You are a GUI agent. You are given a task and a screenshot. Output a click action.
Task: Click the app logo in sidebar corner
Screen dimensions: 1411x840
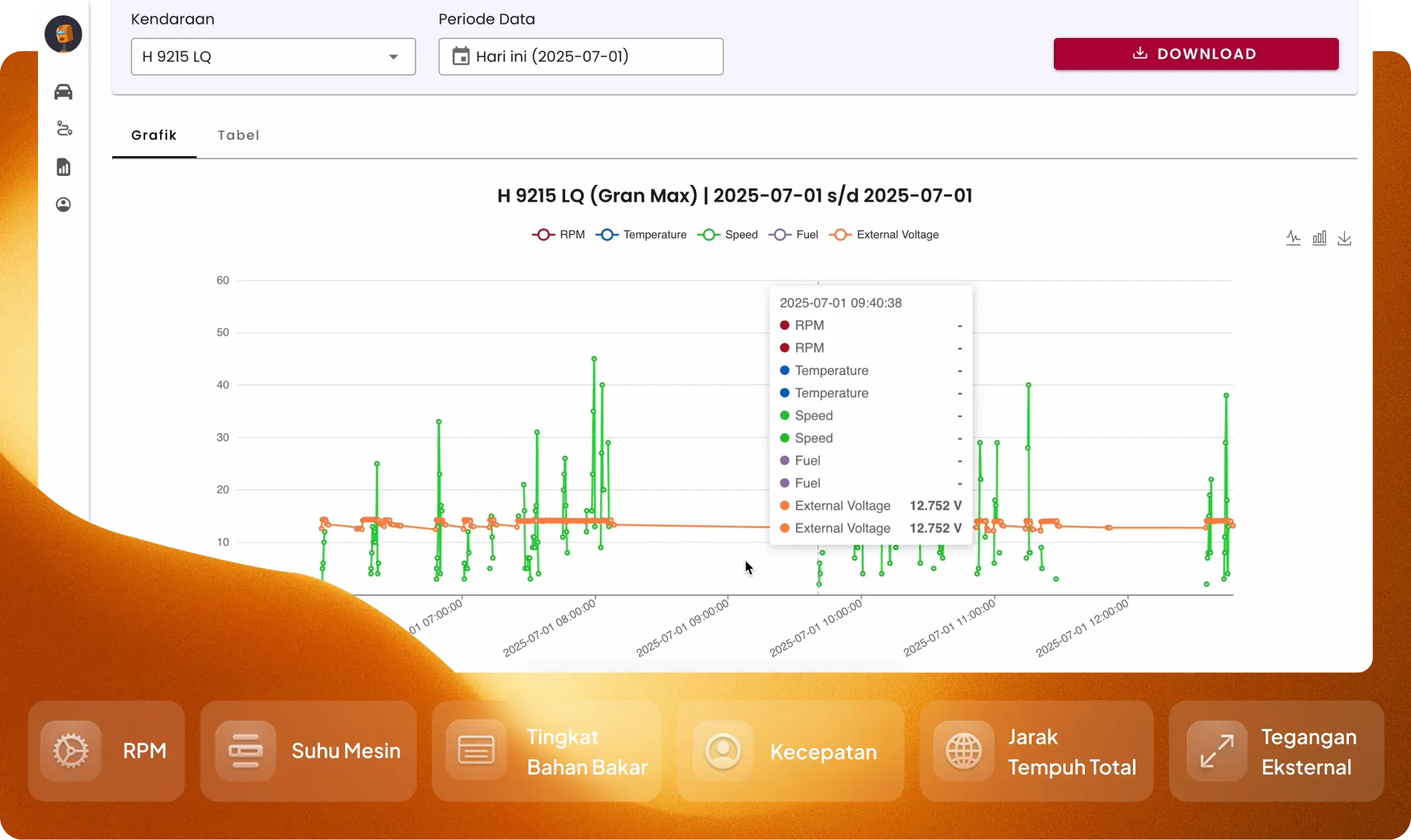[63, 34]
